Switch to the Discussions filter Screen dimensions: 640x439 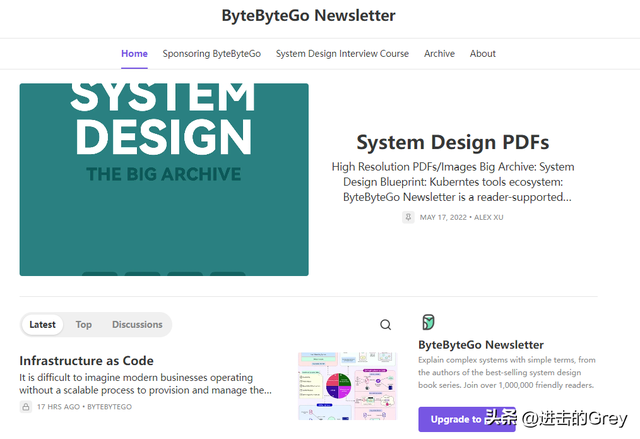point(137,325)
